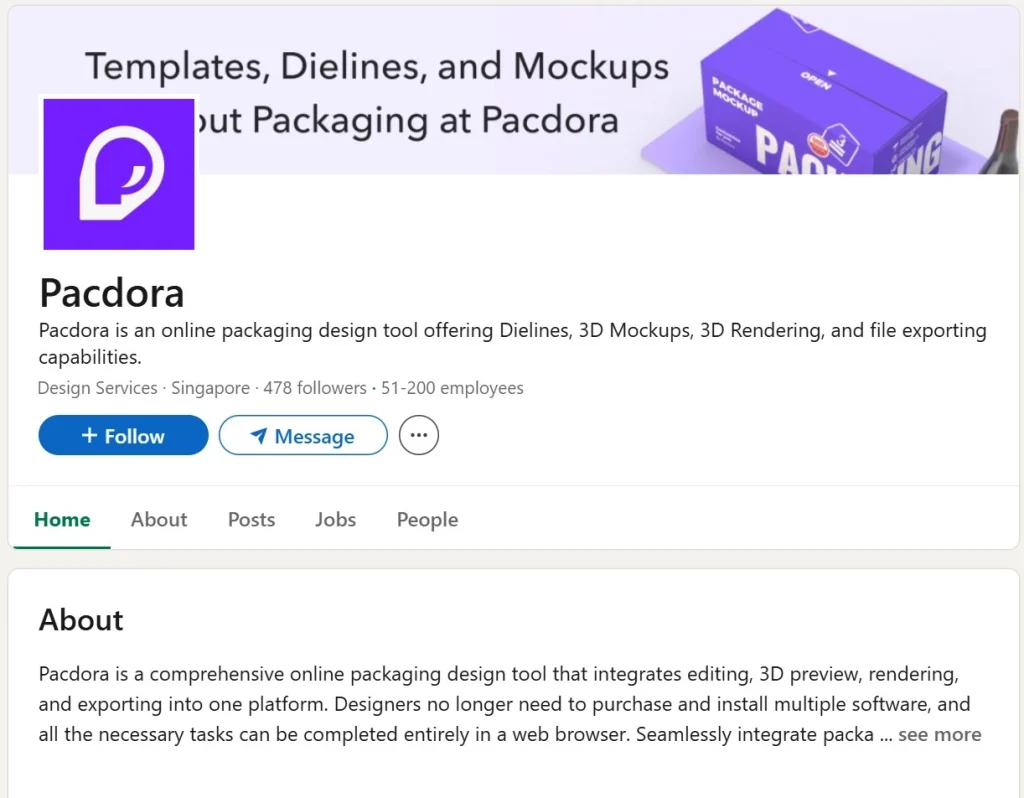1024x798 pixels.
Task: Click the Pacdora company name heading
Action: (x=112, y=293)
